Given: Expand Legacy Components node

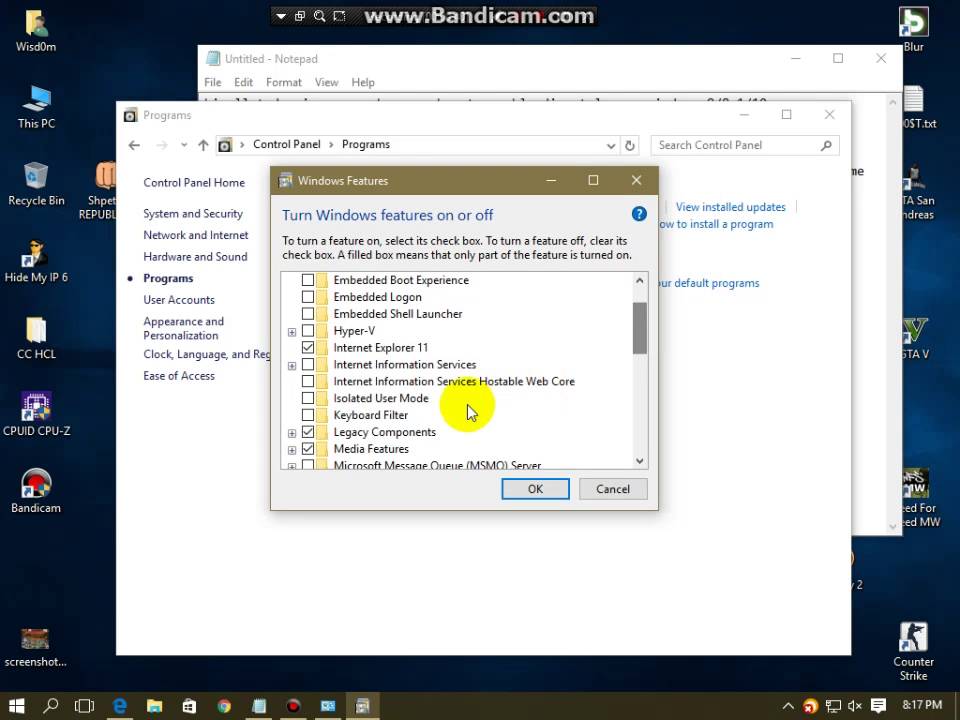Looking at the screenshot, I should click(x=292, y=433).
